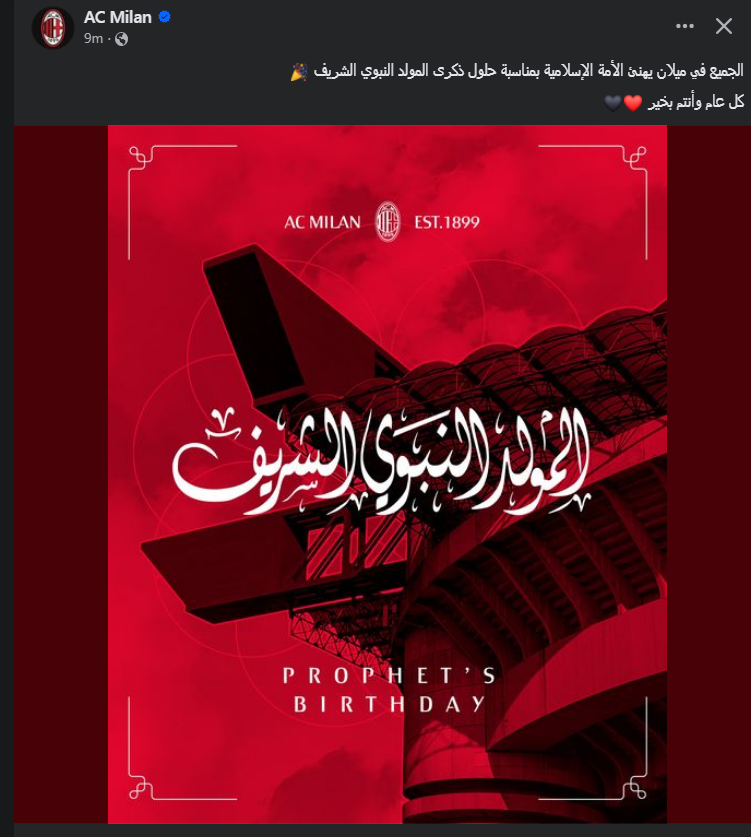Viewport: 751px width, 837px height.
Task: Click the globe public audience icon
Action: click(x=122, y=39)
